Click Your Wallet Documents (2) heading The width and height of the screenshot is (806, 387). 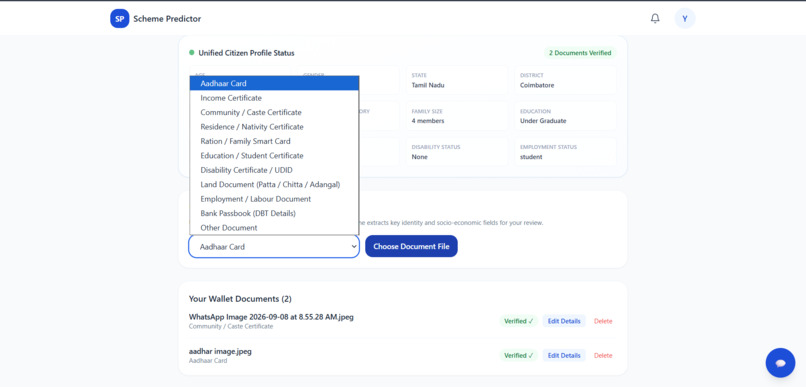coord(240,299)
